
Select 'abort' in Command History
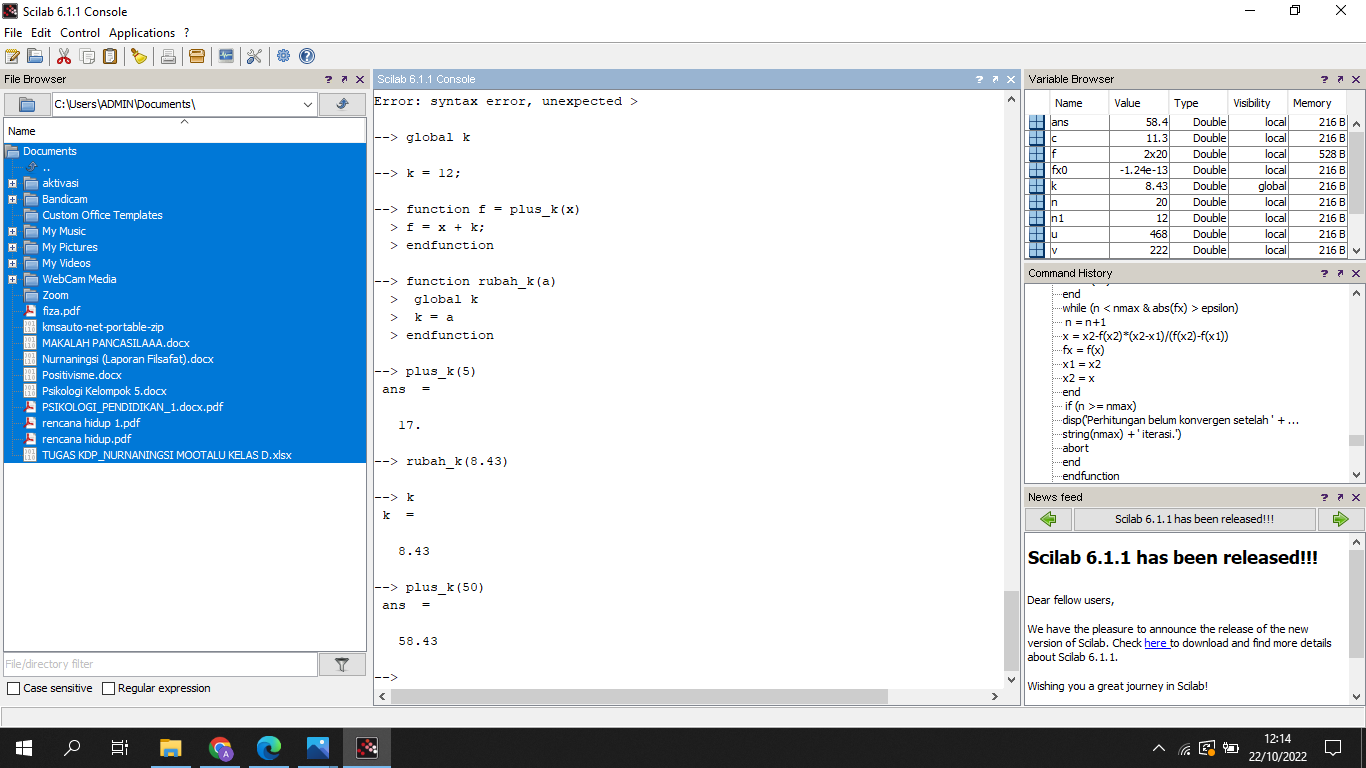tap(1076, 448)
